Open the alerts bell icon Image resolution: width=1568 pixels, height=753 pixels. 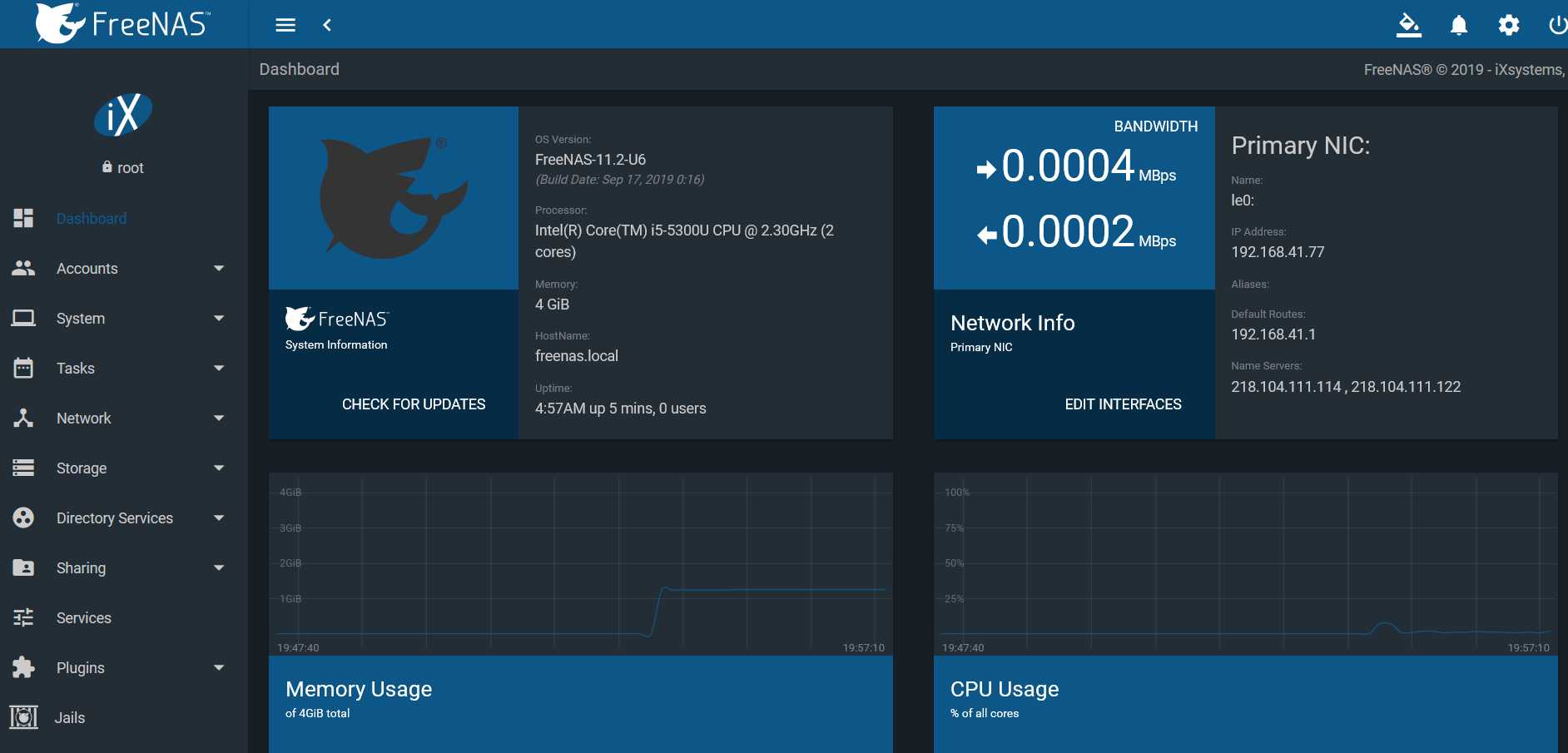tap(1458, 25)
